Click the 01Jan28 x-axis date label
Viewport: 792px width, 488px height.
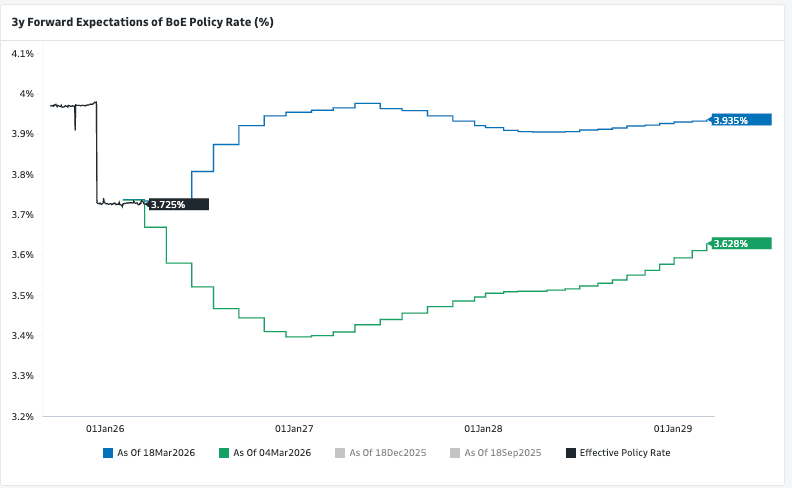coord(484,428)
